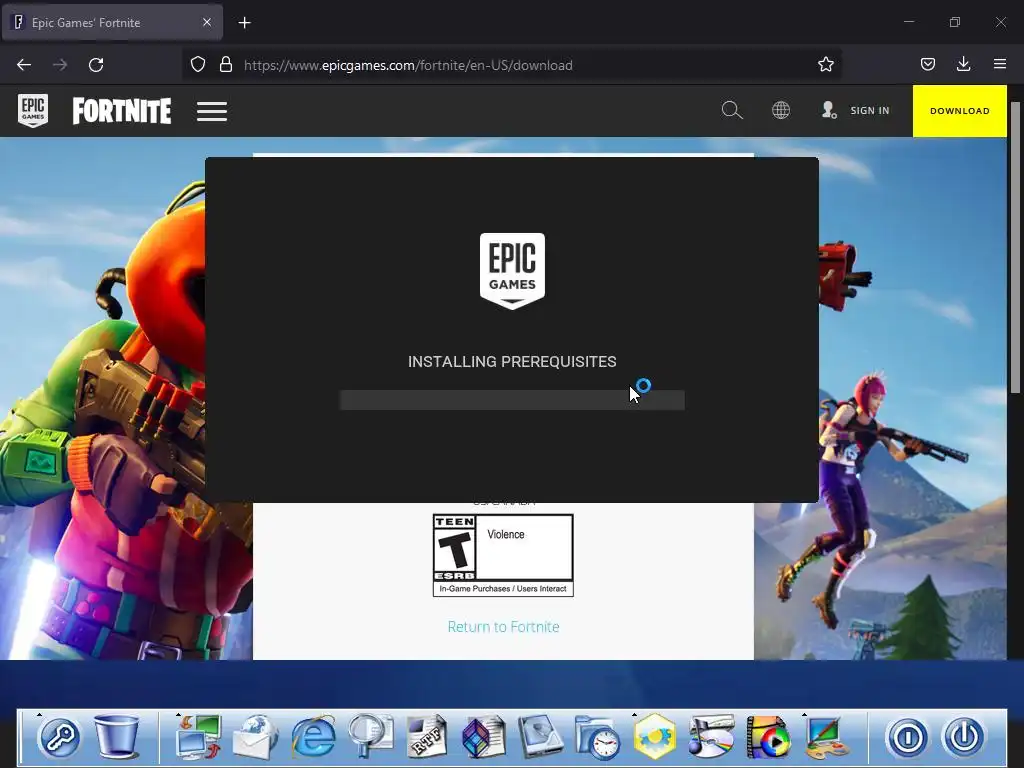Launch Internet Explorer from the dock

click(313, 737)
